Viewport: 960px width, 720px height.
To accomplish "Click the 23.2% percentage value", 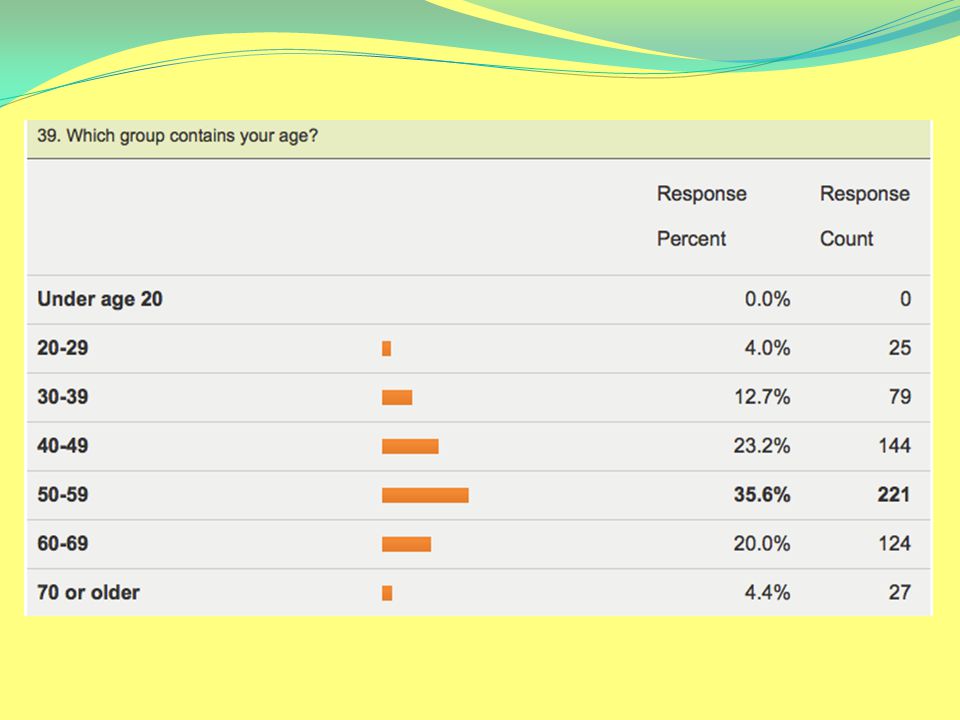I will click(x=762, y=446).
